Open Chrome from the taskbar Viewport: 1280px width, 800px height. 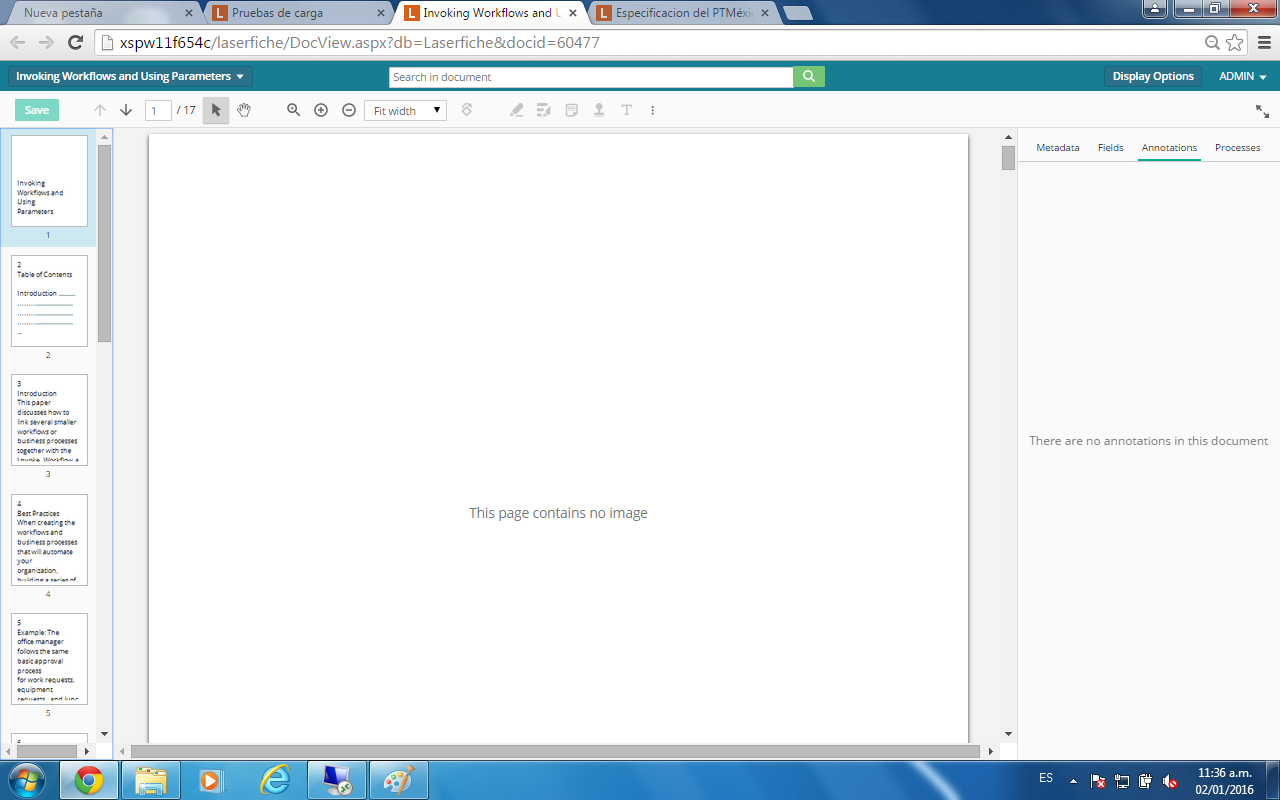click(x=89, y=780)
